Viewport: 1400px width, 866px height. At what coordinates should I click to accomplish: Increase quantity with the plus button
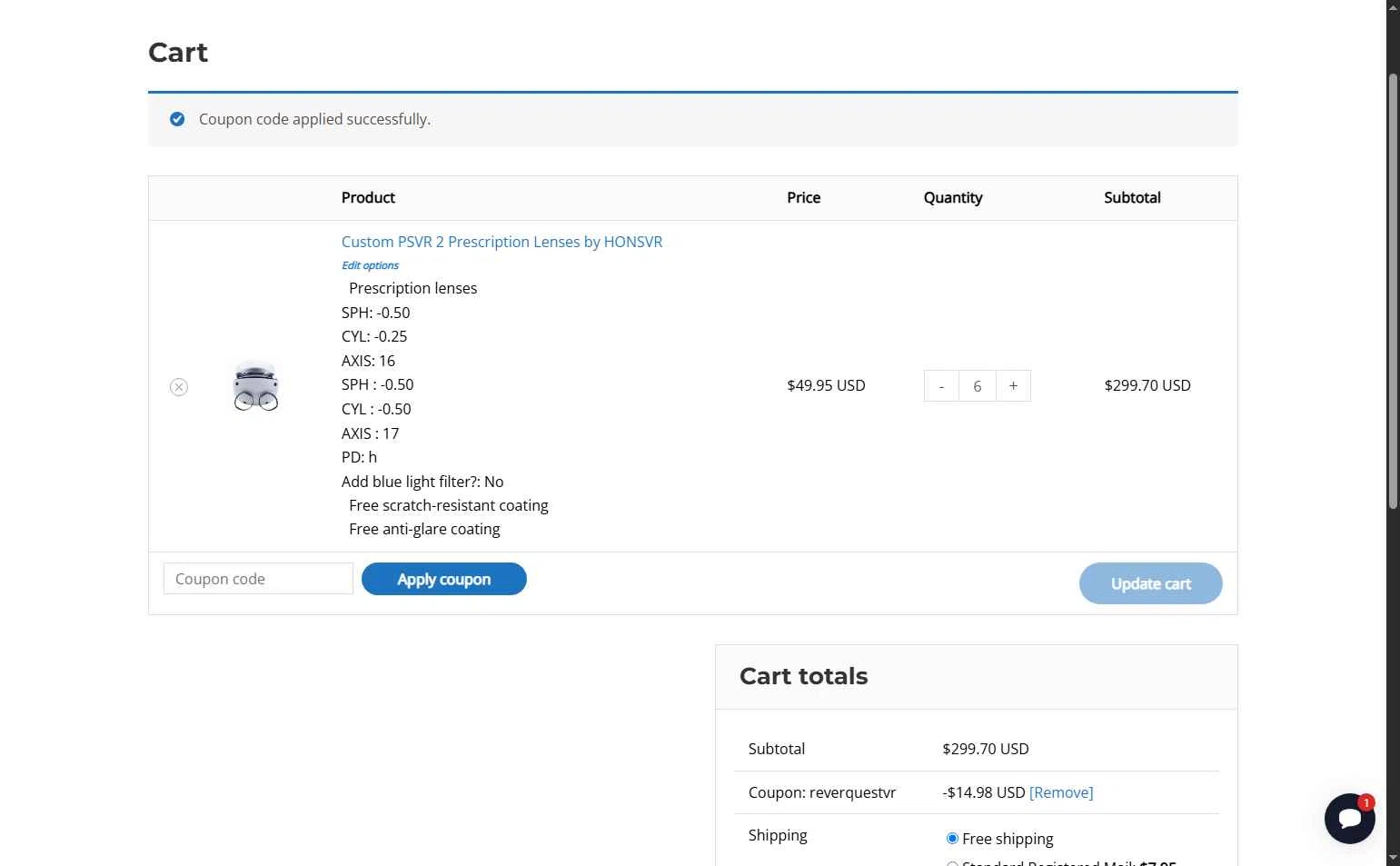1013,386
